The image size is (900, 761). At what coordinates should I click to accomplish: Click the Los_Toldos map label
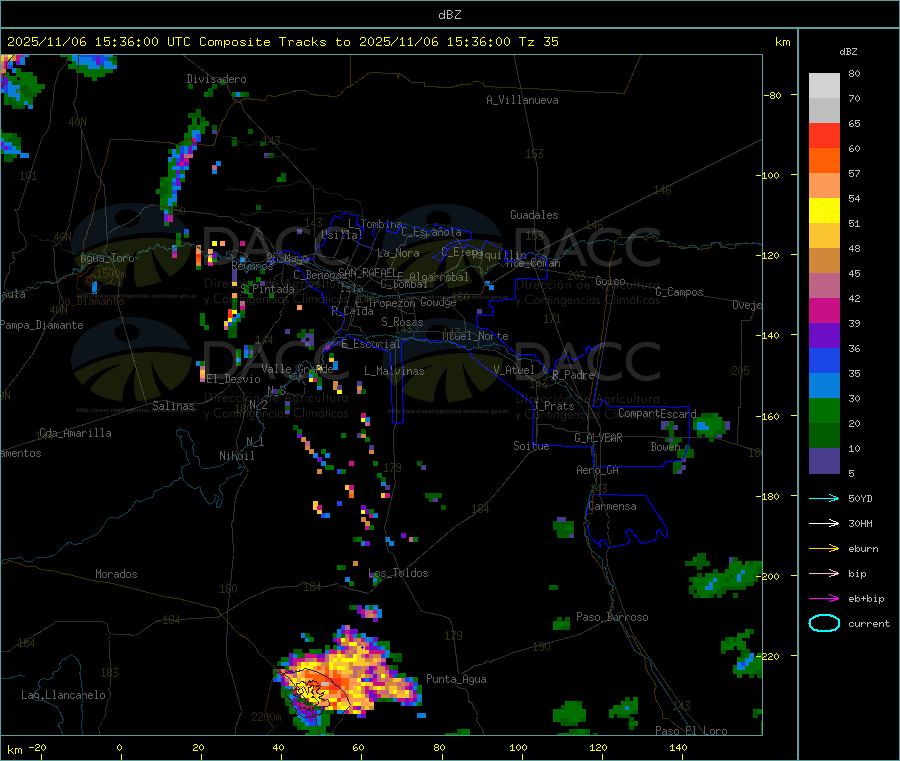tap(398, 573)
